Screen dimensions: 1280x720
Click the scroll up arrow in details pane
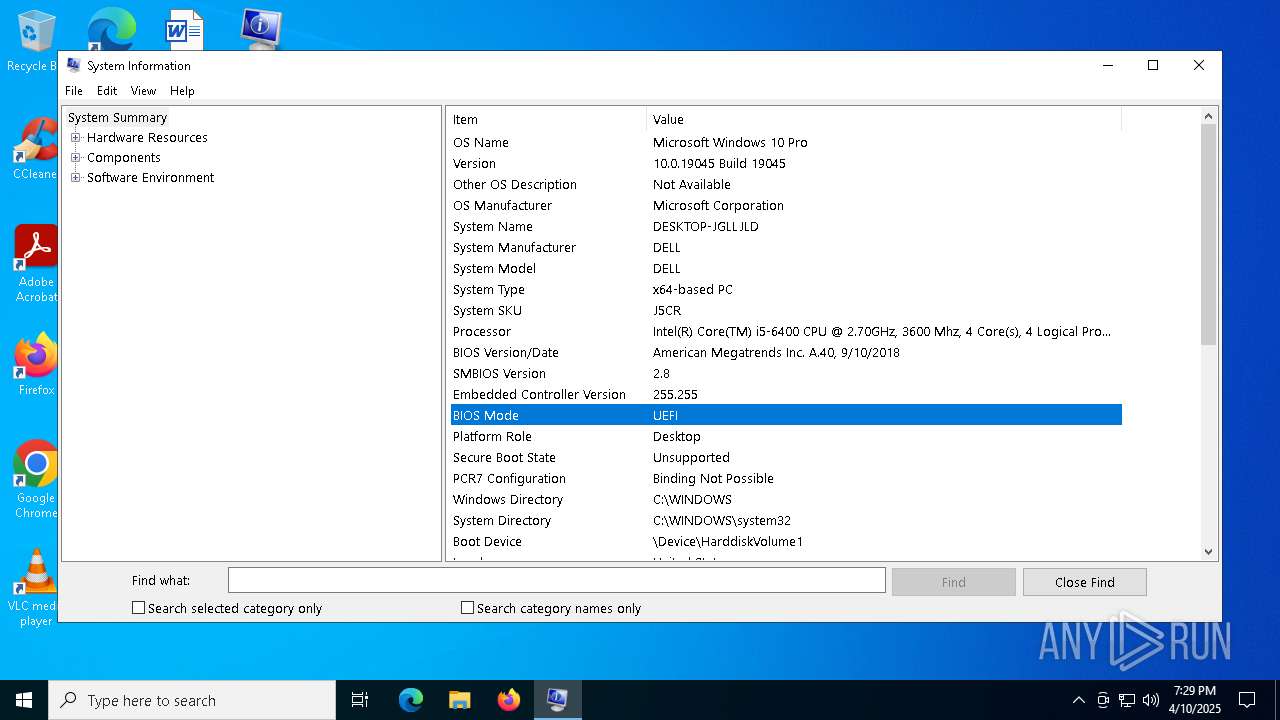tap(1208, 116)
